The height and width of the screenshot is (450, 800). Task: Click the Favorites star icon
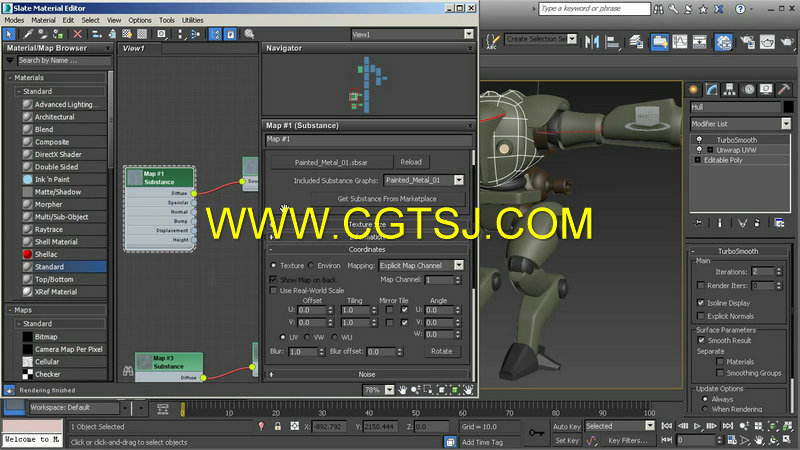(703, 9)
